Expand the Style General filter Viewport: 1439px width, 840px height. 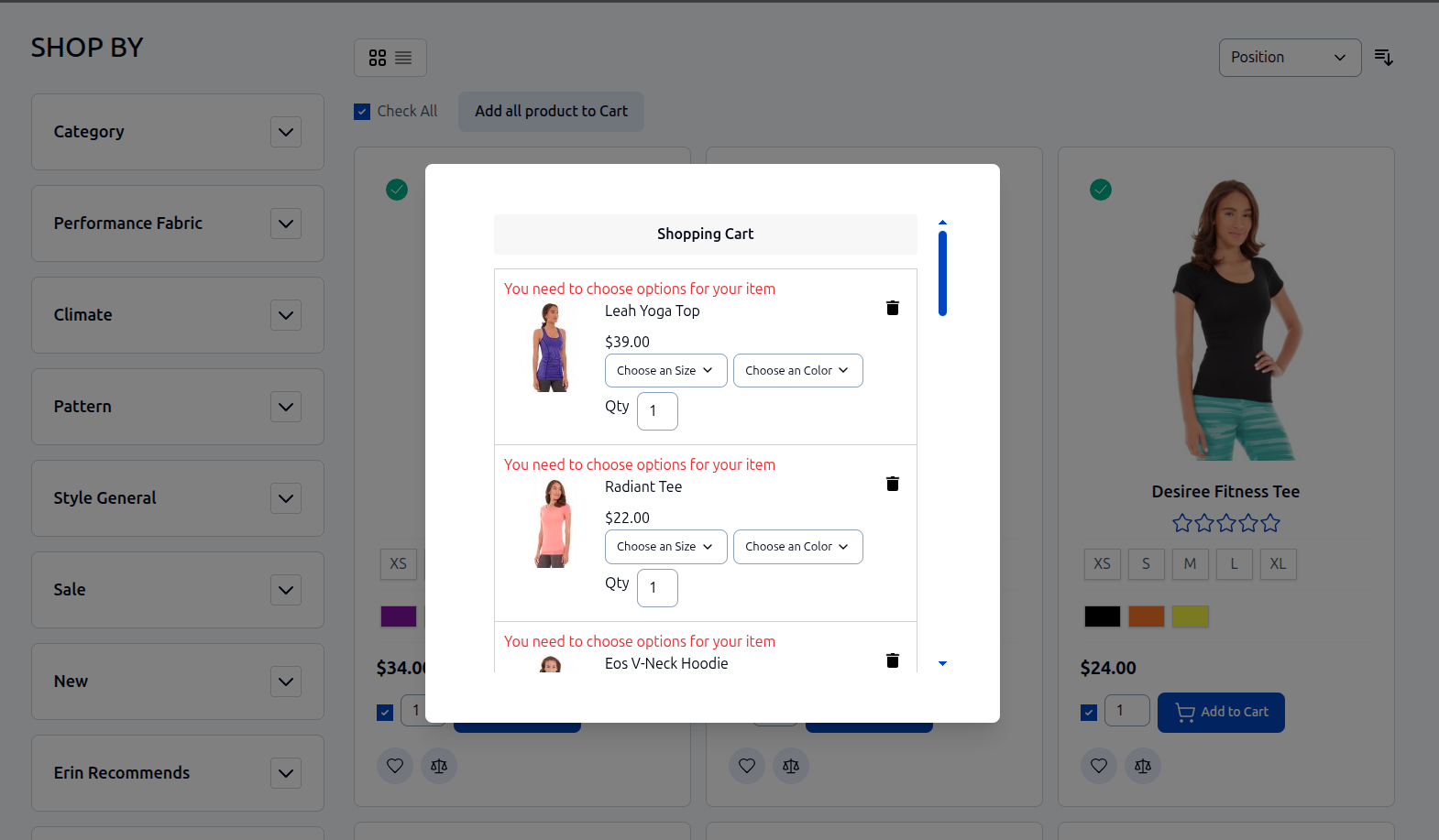(x=286, y=498)
